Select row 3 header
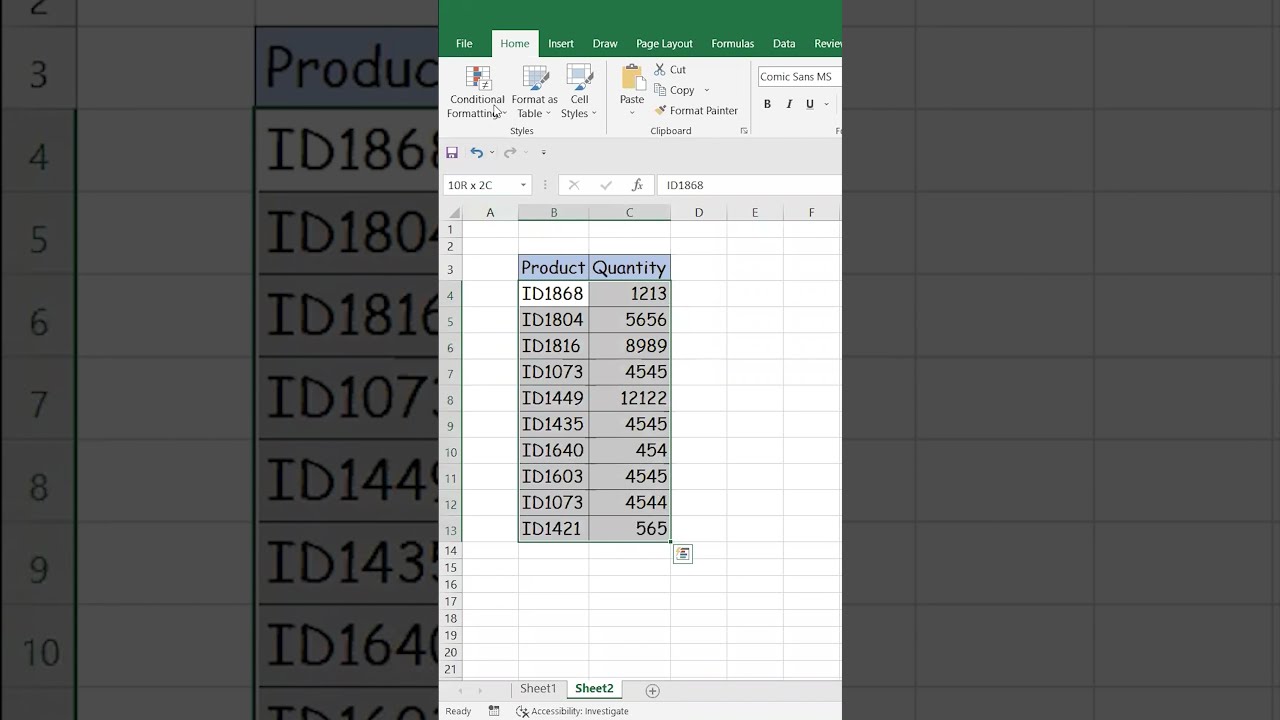The height and width of the screenshot is (720, 1280). pyautogui.click(x=451, y=268)
